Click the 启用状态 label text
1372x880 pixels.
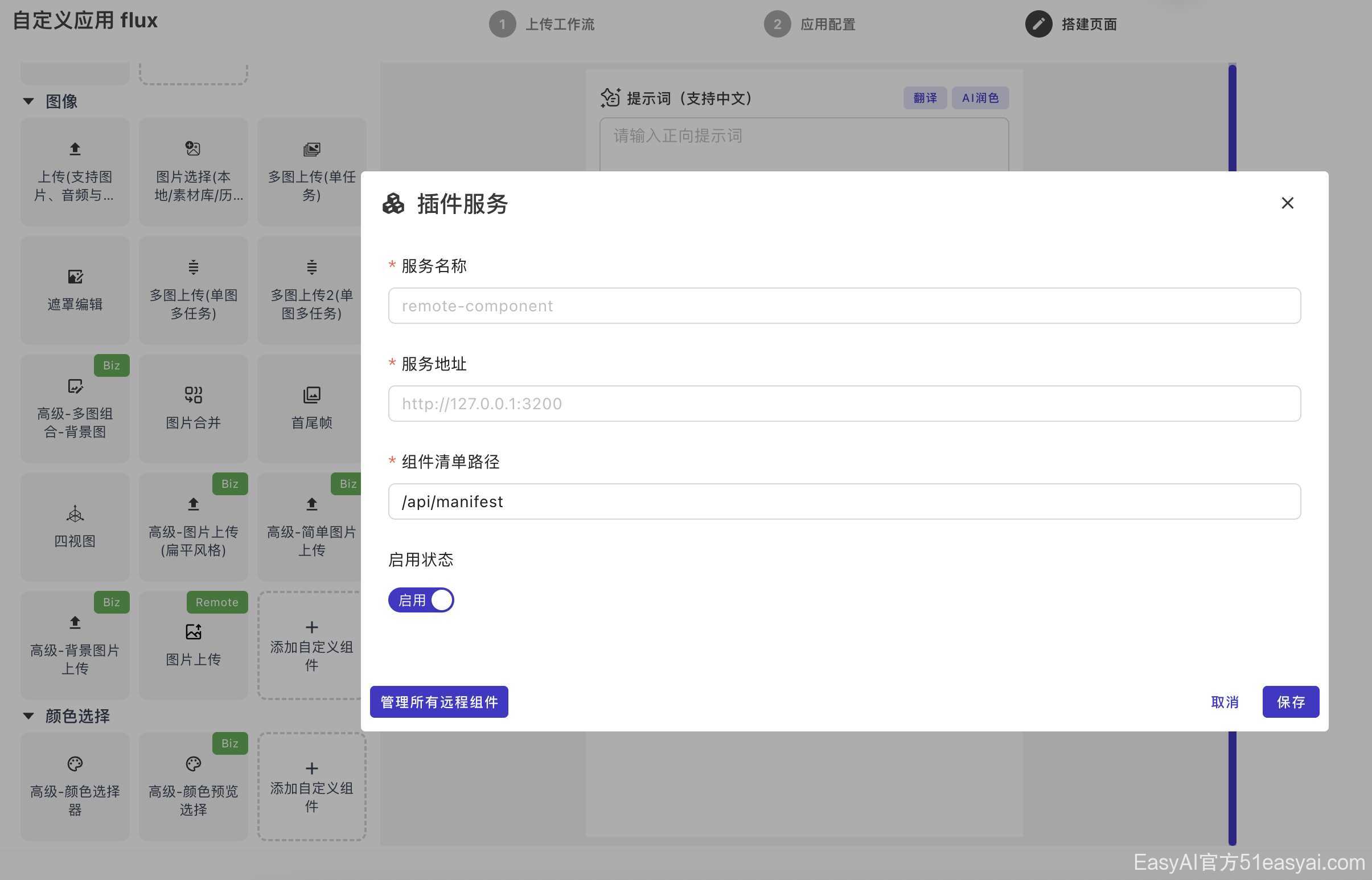click(421, 560)
